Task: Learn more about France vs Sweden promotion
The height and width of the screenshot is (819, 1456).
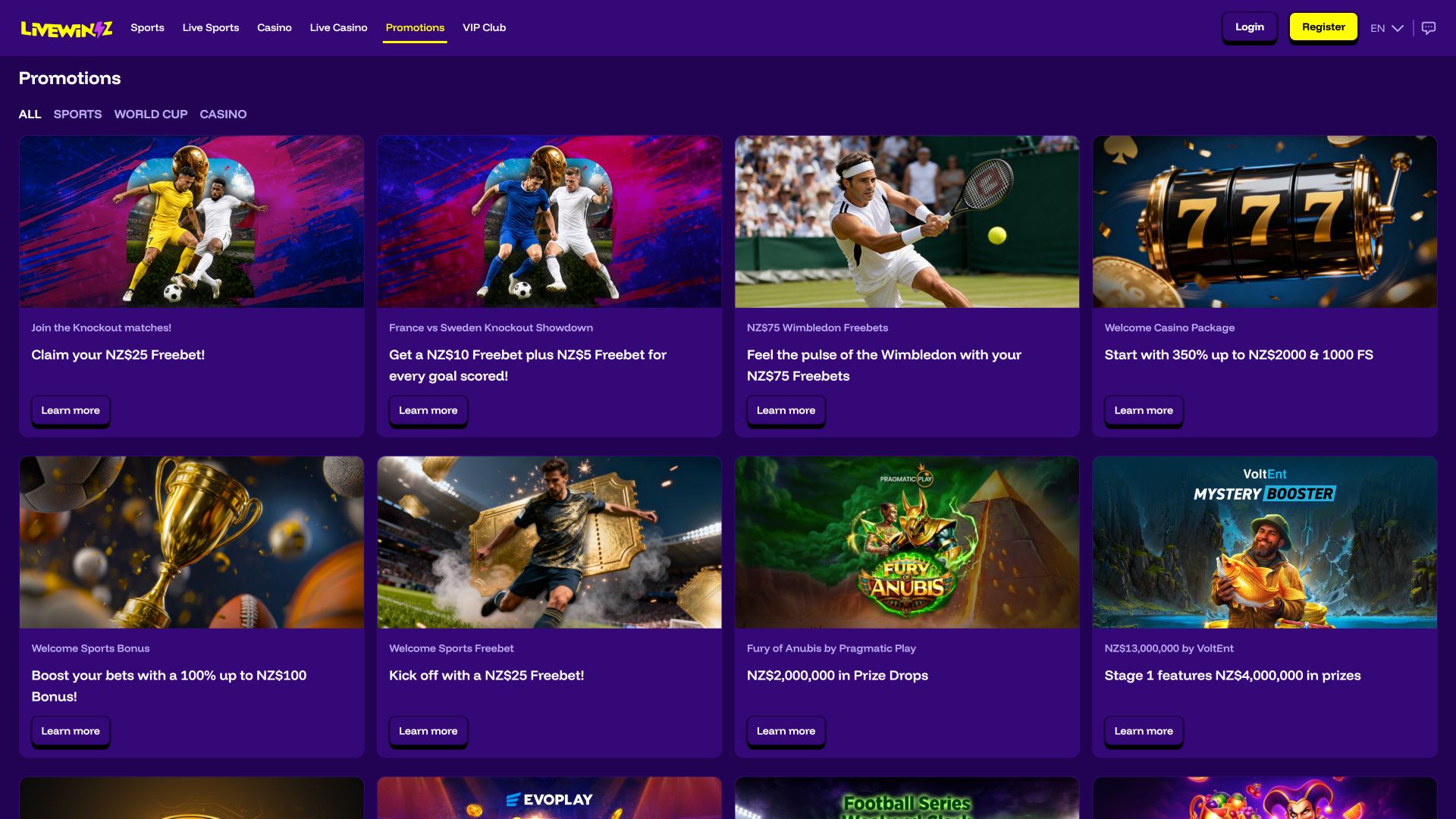Action: [x=428, y=411]
